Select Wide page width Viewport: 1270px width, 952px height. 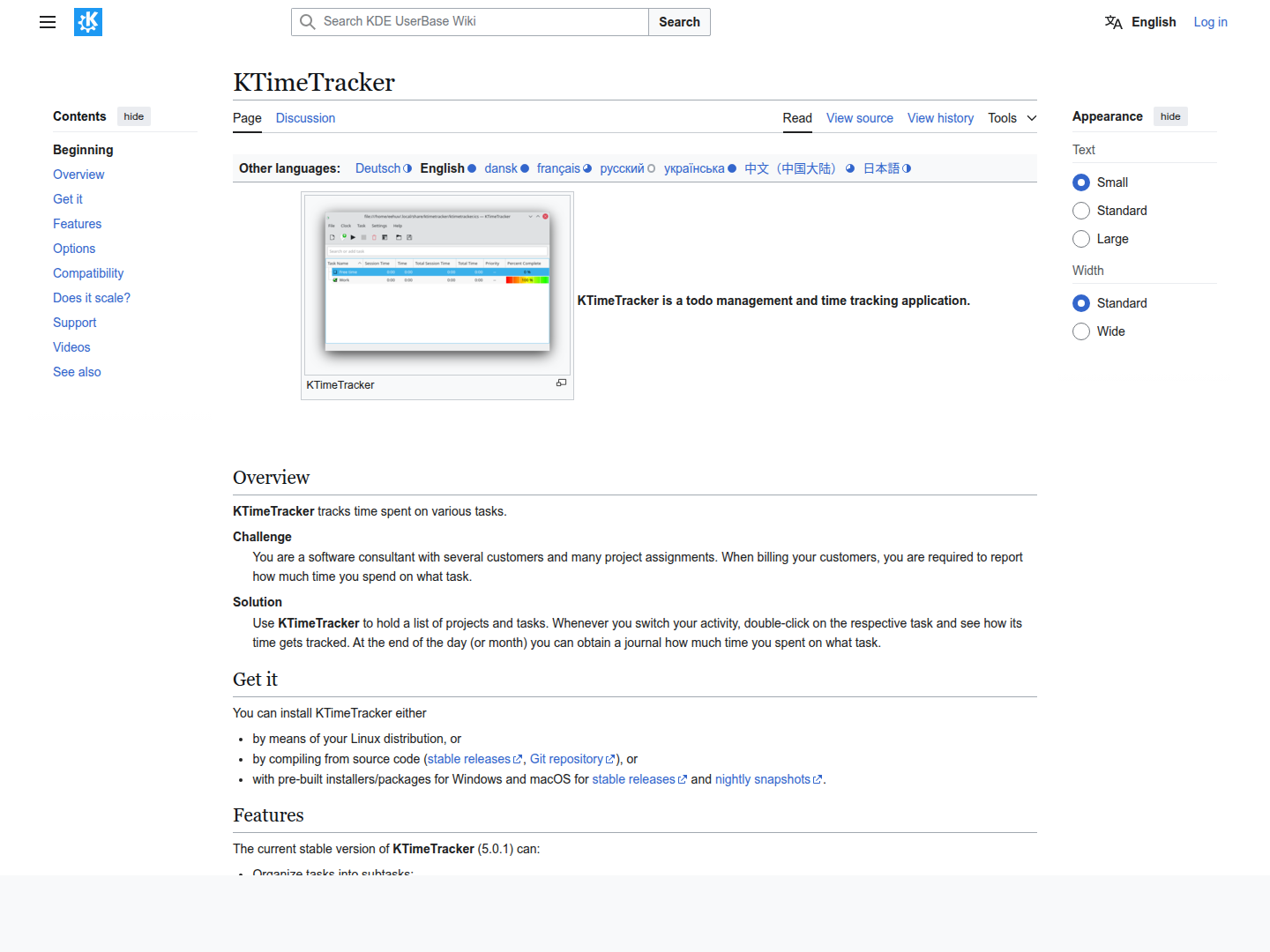pos(1081,331)
